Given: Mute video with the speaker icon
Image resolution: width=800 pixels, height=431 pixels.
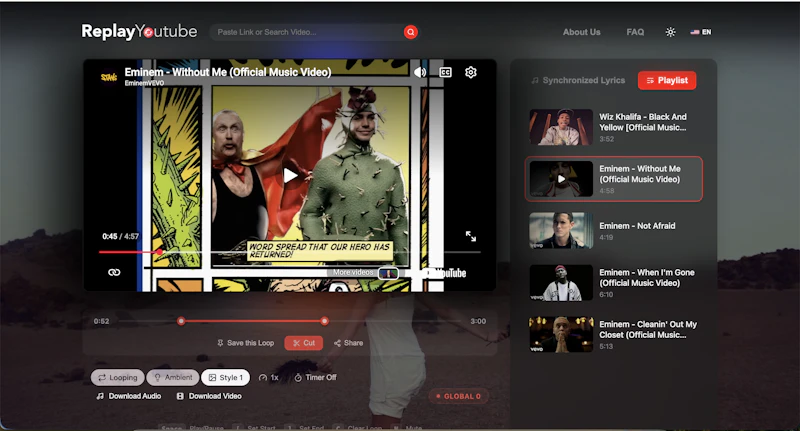Looking at the screenshot, I should [420, 72].
